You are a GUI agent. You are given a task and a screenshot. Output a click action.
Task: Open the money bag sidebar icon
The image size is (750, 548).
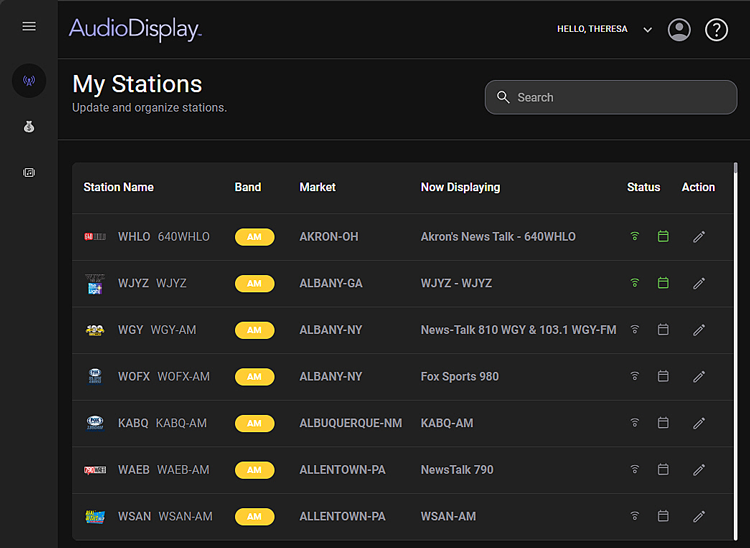pyautogui.click(x=29, y=127)
